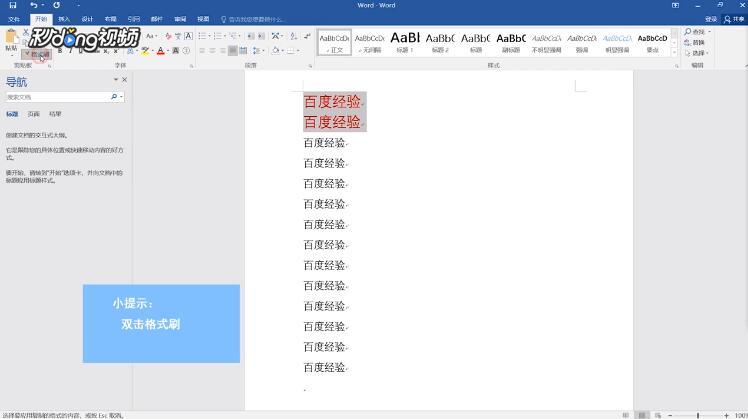Open the File (文件) tab

[14, 19]
